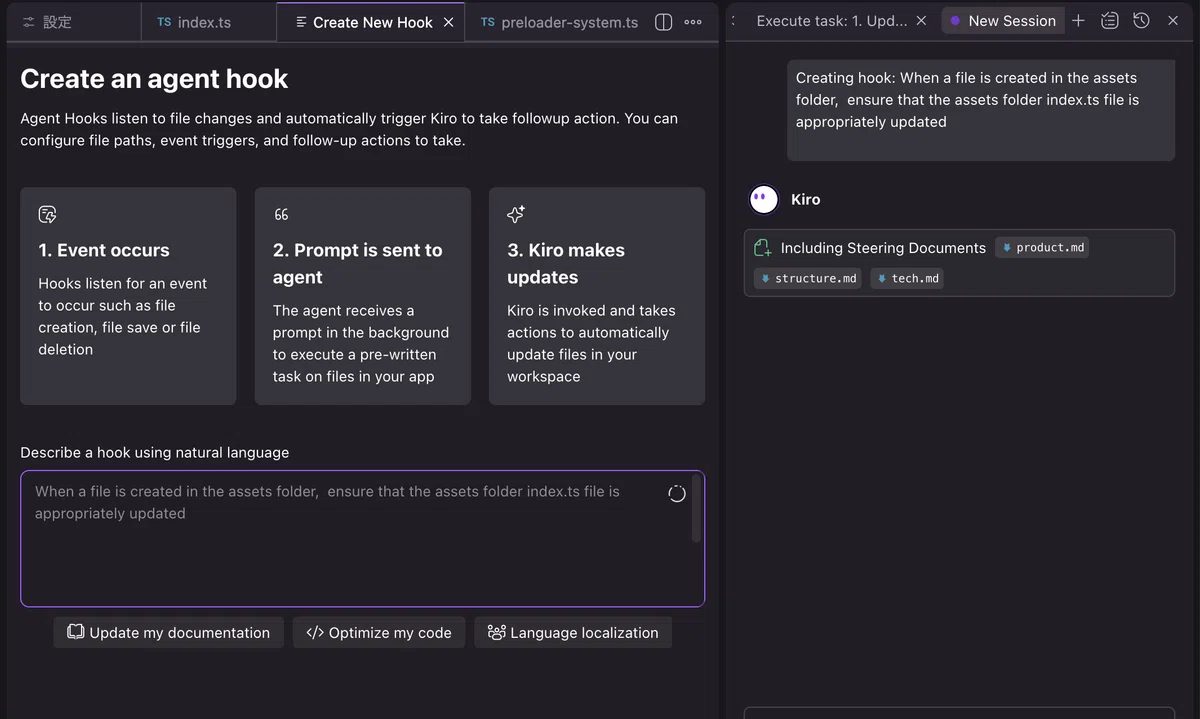Open the task list icon
The image size is (1200, 719).
coord(1109,21)
